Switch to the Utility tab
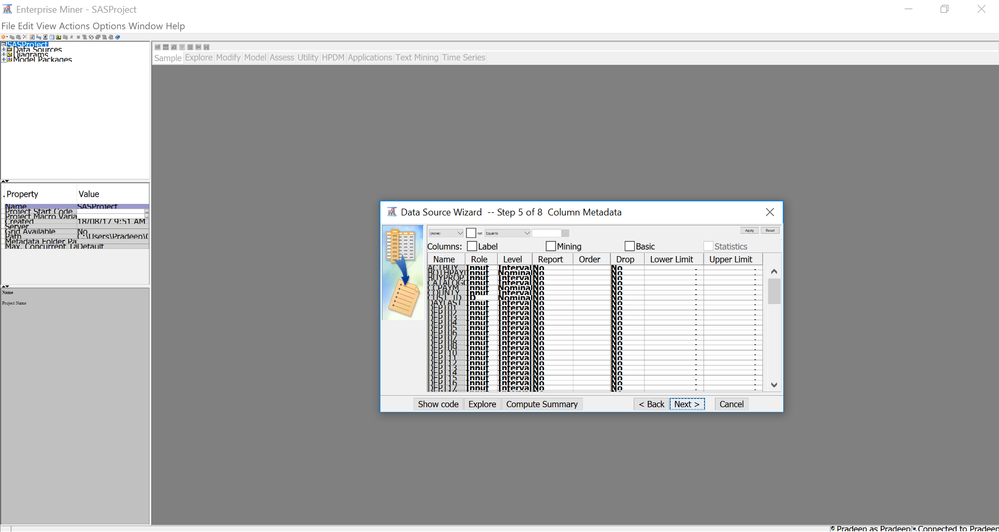Screen dimensions: 999x532 coord(308,57)
